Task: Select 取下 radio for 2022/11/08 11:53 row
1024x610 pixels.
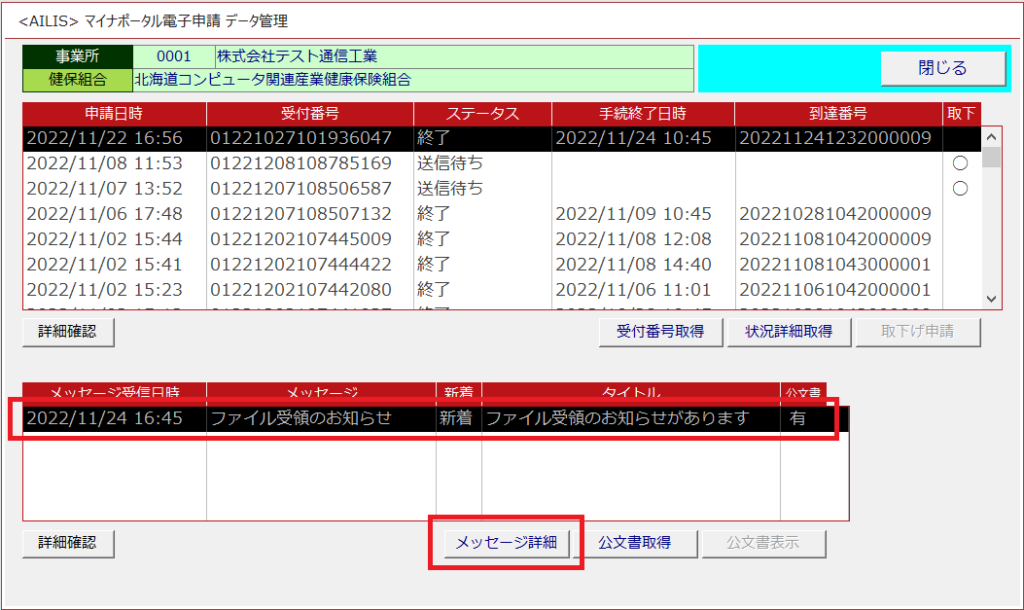Action: 960,163
